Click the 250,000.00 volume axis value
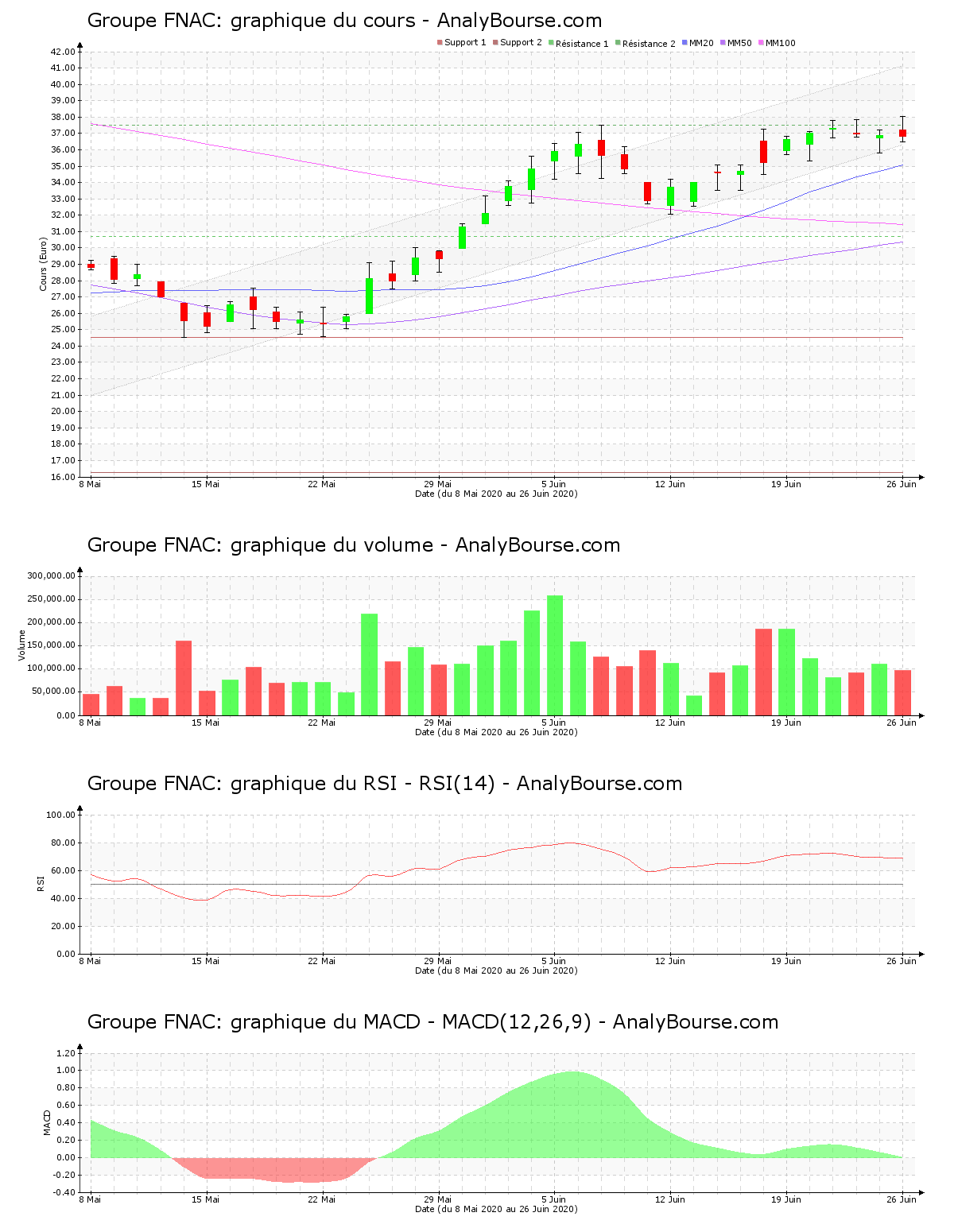Viewport: 954px width, 1232px height. (x=51, y=599)
